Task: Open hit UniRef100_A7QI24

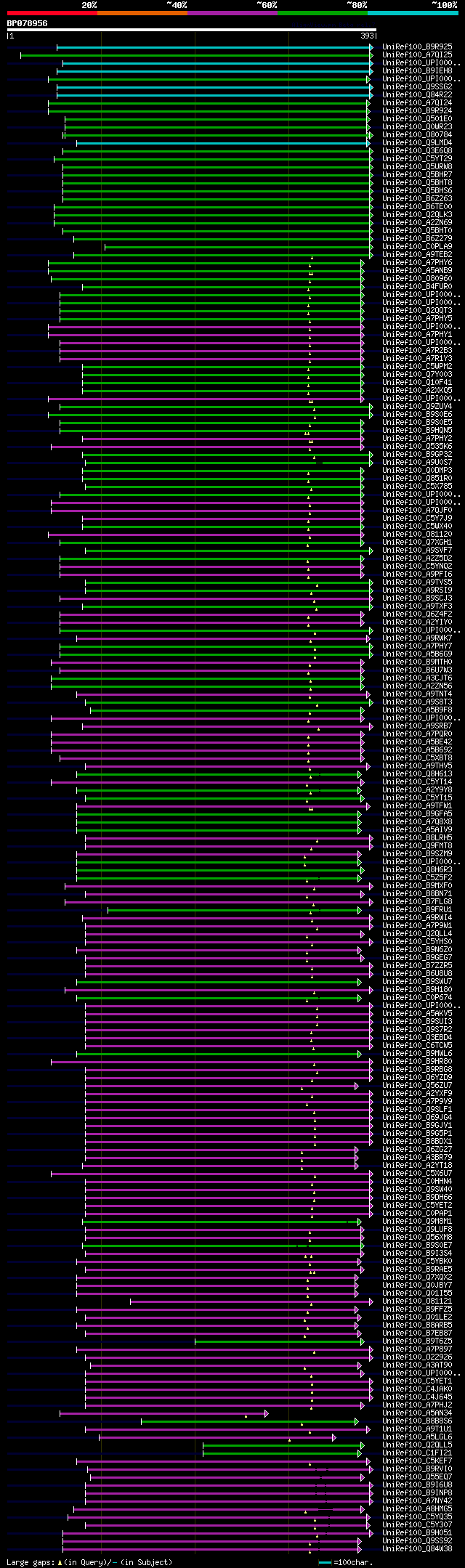Action: [x=417, y=102]
